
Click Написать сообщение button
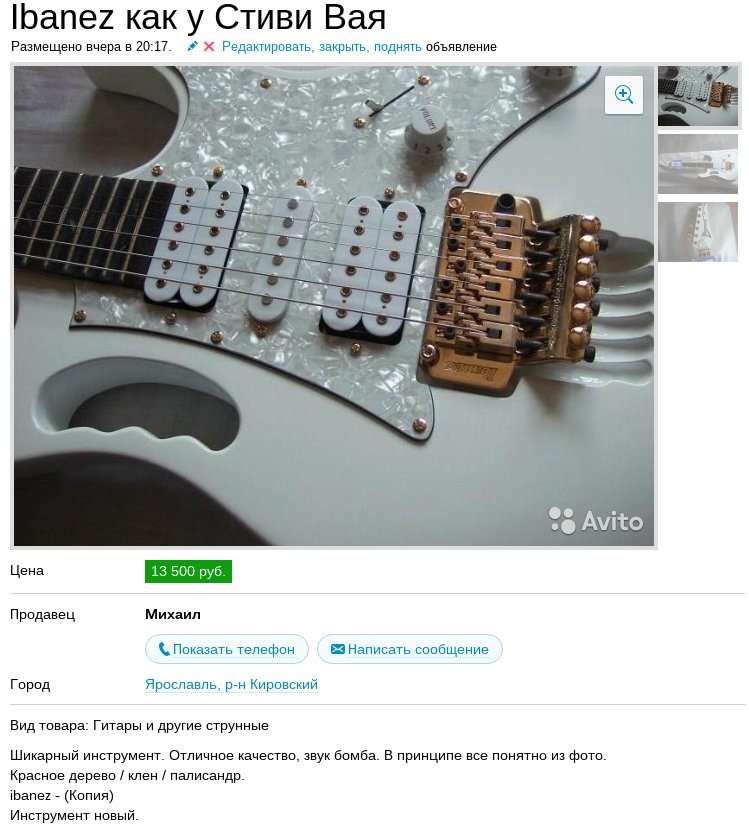pyautogui.click(x=410, y=649)
